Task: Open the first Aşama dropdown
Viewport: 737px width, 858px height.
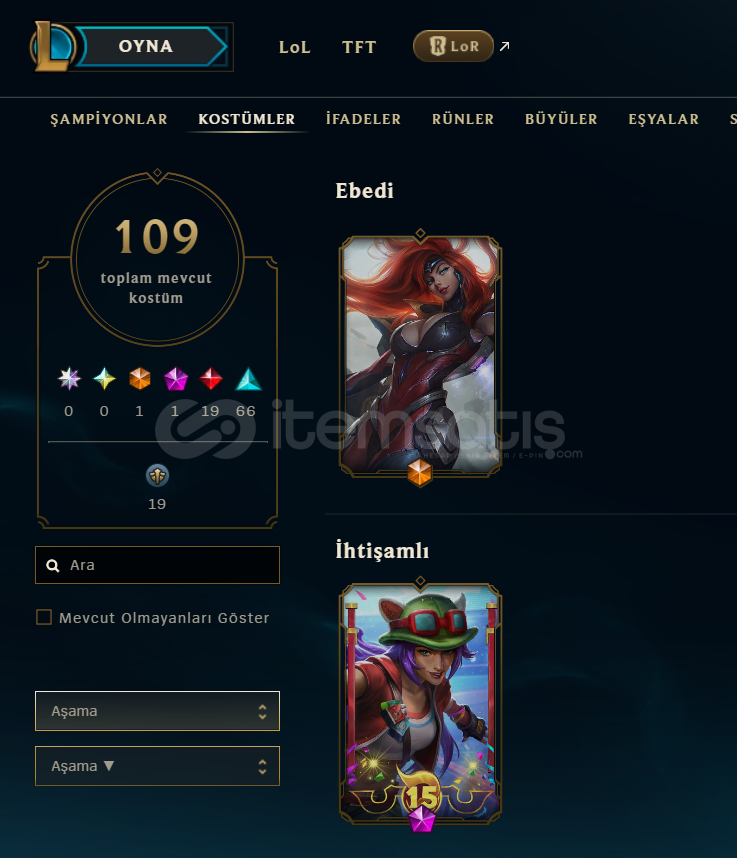Action: 158,711
